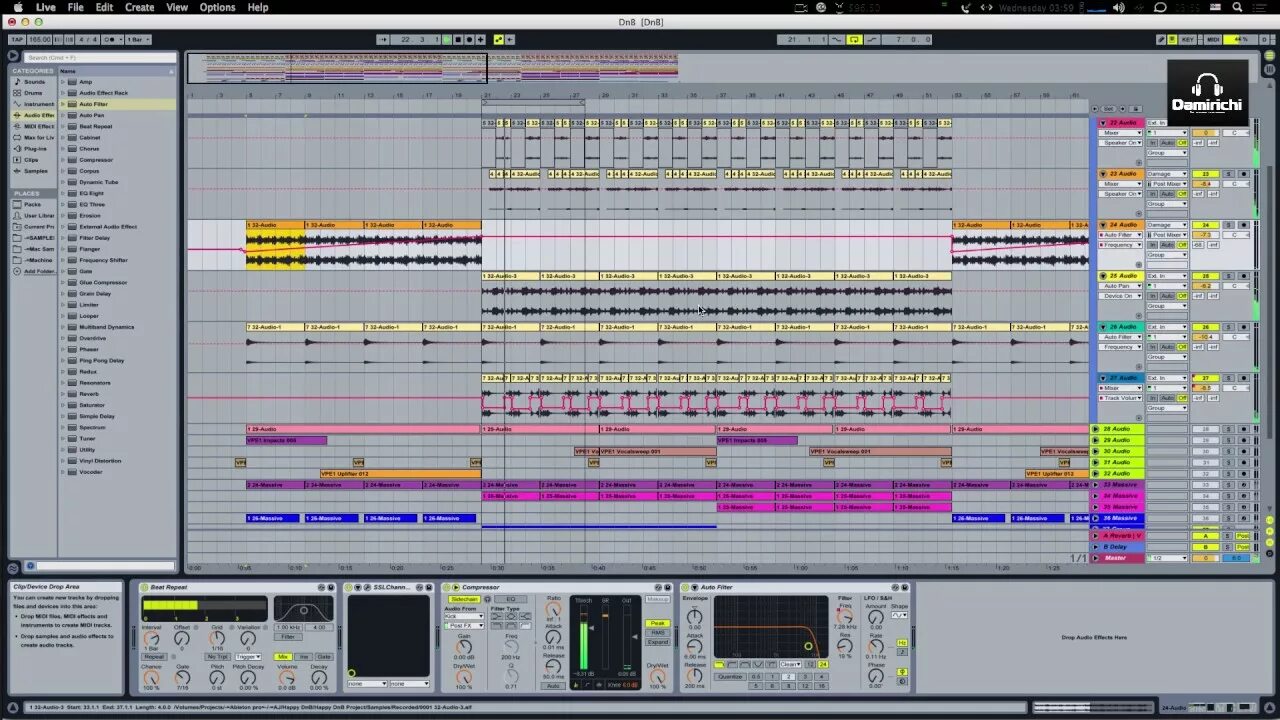Screen dimensions: 1280x720
Task: Select Reverb in the effects list
Action: coord(89,394)
